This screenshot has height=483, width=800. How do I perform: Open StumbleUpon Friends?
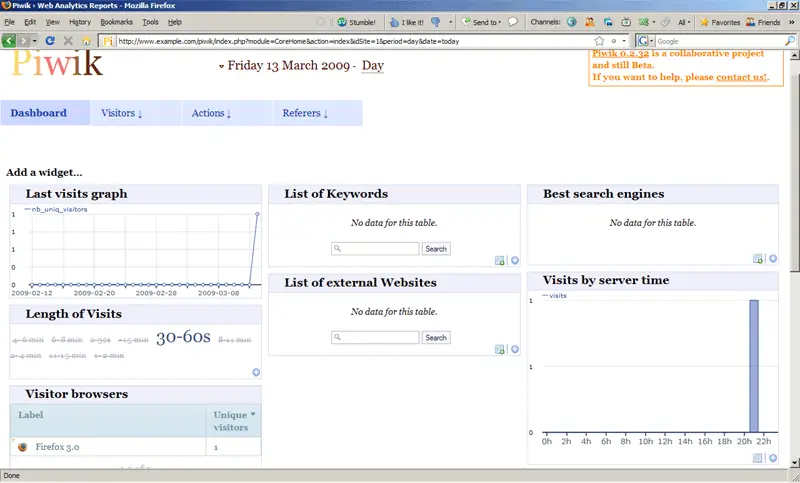point(763,22)
